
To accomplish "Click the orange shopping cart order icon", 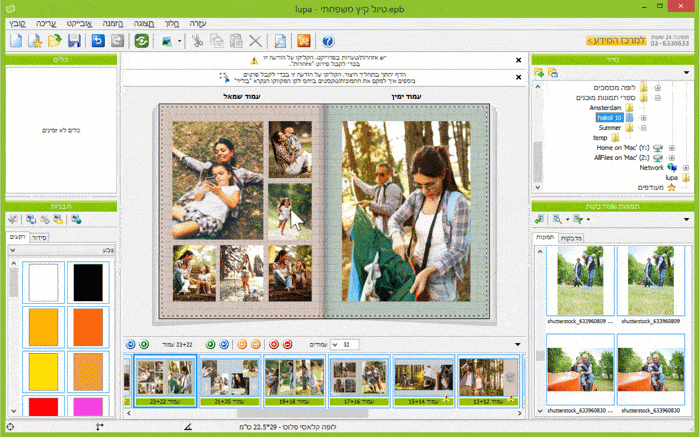I will pos(303,41).
